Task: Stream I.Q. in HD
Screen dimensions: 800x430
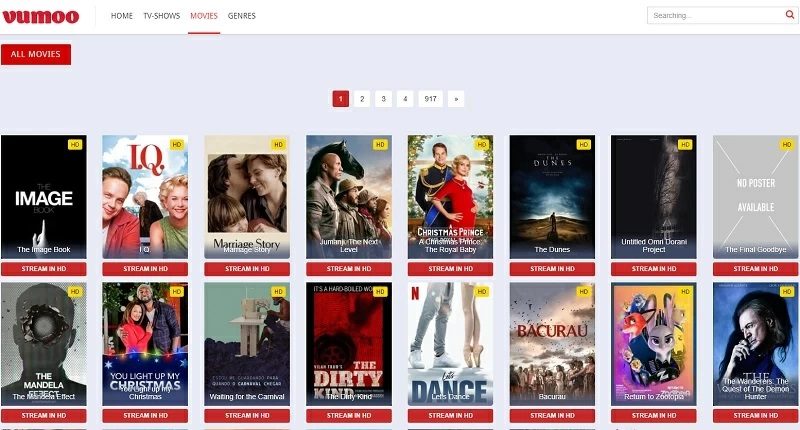Action: (145, 269)
